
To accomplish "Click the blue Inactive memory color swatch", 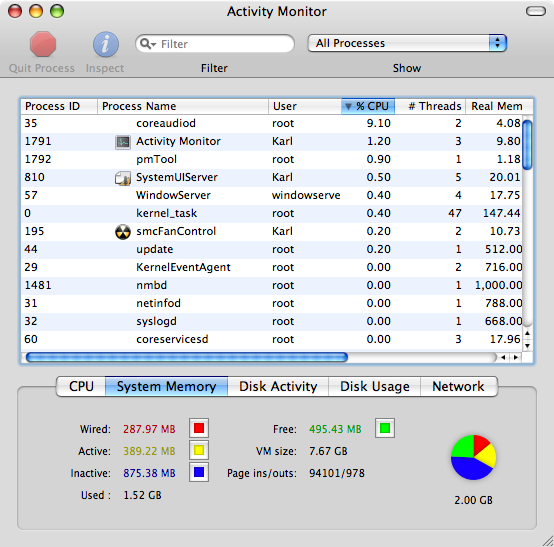I will tap(199, 472).
